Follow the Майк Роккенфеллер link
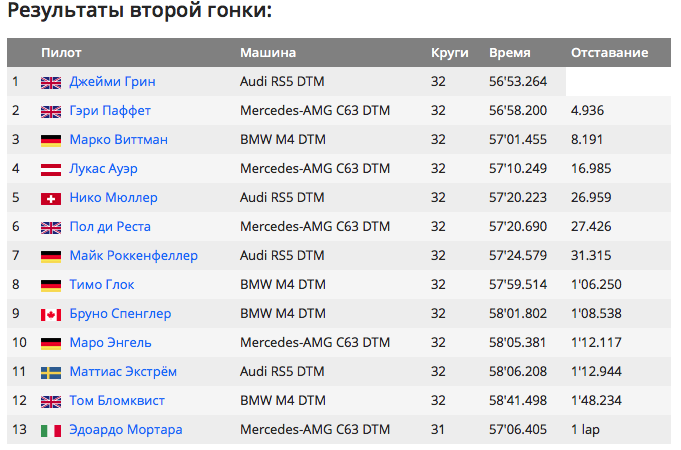This screenshot has width=681, height=450. pyautogui.click(x=133, y=255)
